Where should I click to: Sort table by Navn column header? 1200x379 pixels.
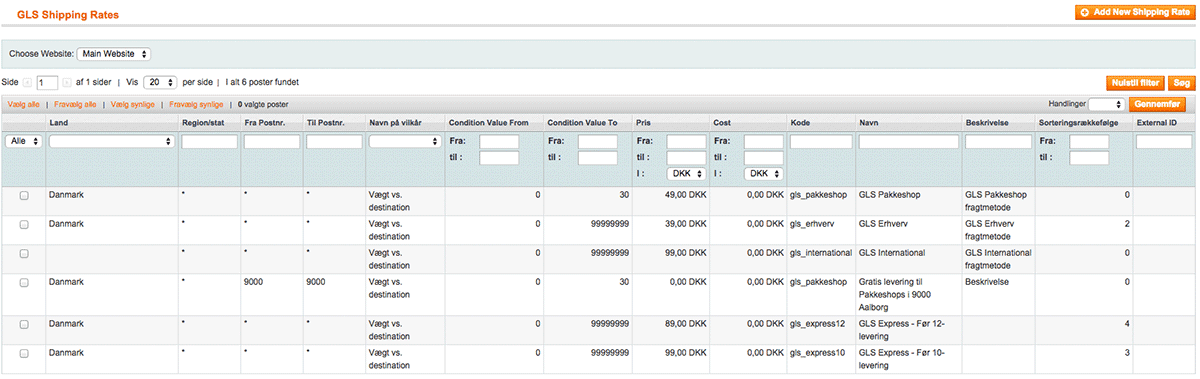pos(868,123)
